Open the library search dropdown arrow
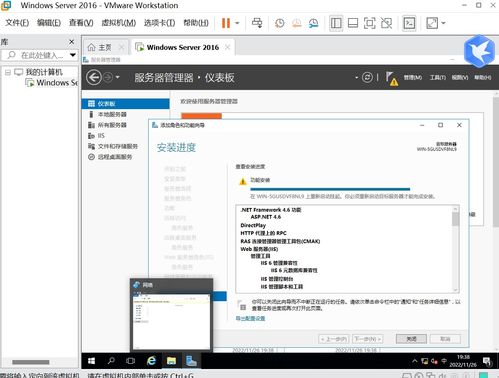499x378 pixels. click(73, 55)
